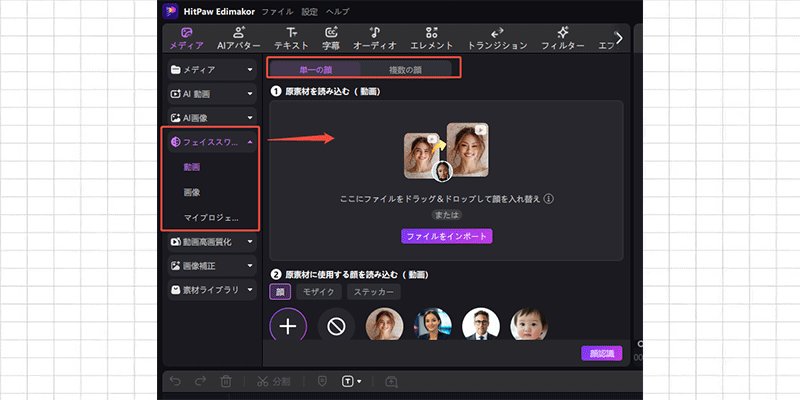Collapse the フェイススワップ sidebar section
Screen dimensions: 800x400
point(212,142)
